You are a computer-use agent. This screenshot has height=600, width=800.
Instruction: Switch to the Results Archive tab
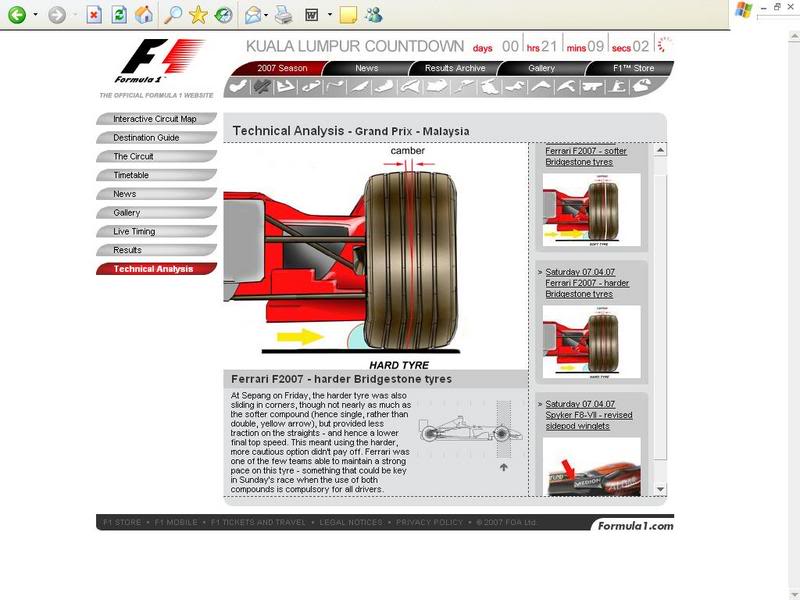[455, 68]
